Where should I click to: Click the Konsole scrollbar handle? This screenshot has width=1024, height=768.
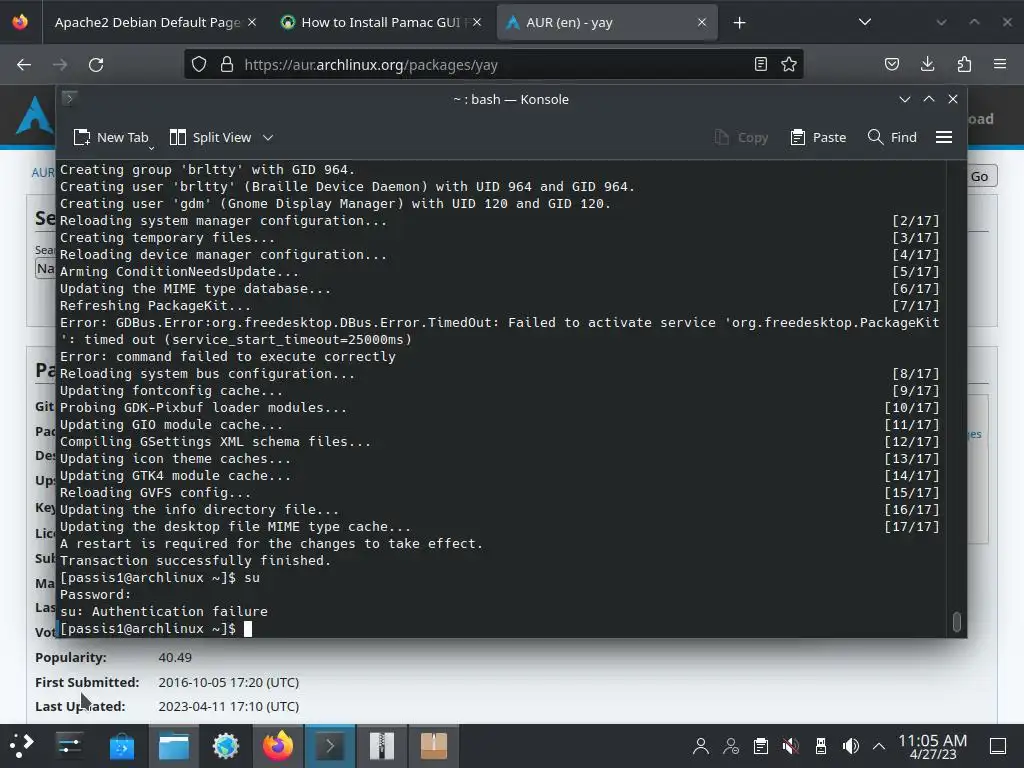coord(957,622)
